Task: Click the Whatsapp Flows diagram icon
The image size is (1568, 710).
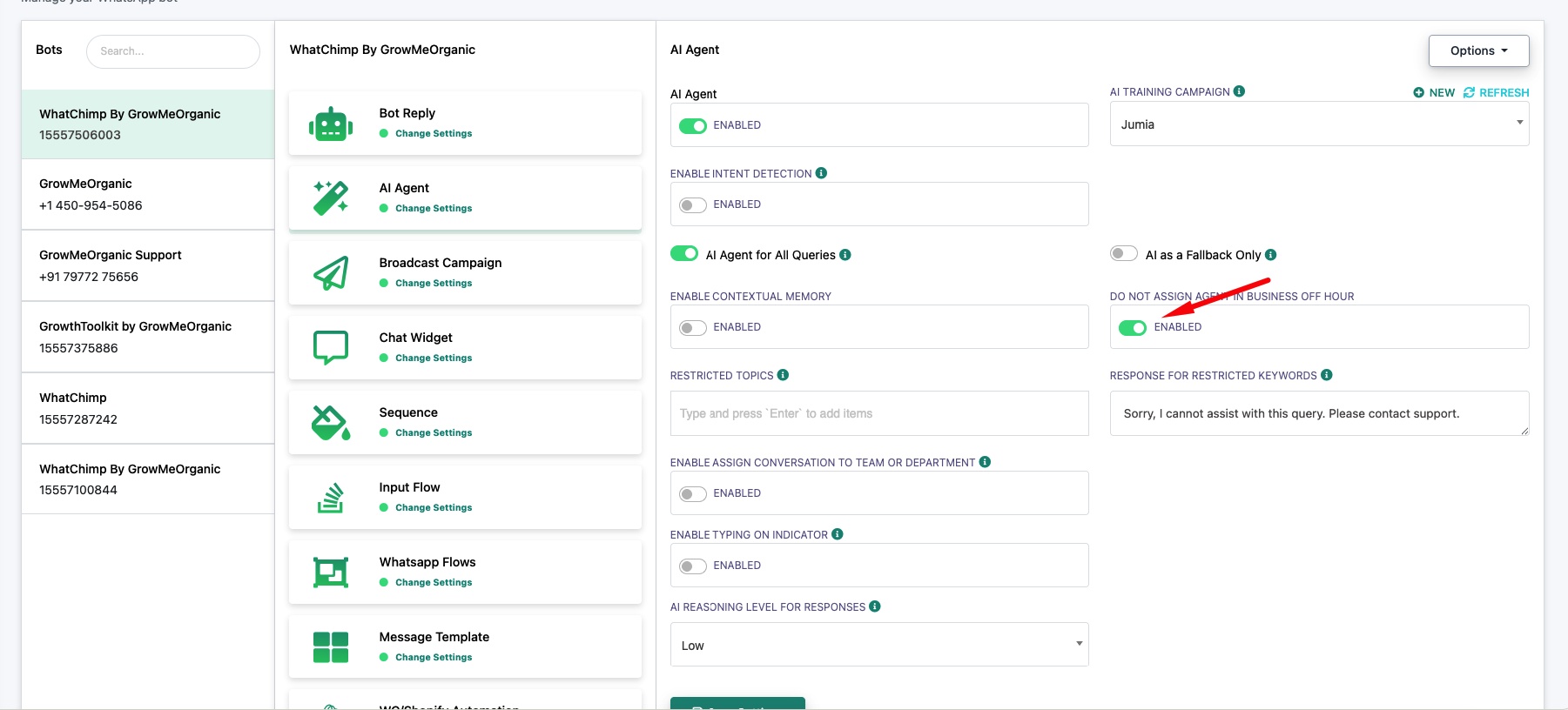Action: coord(331,573)
